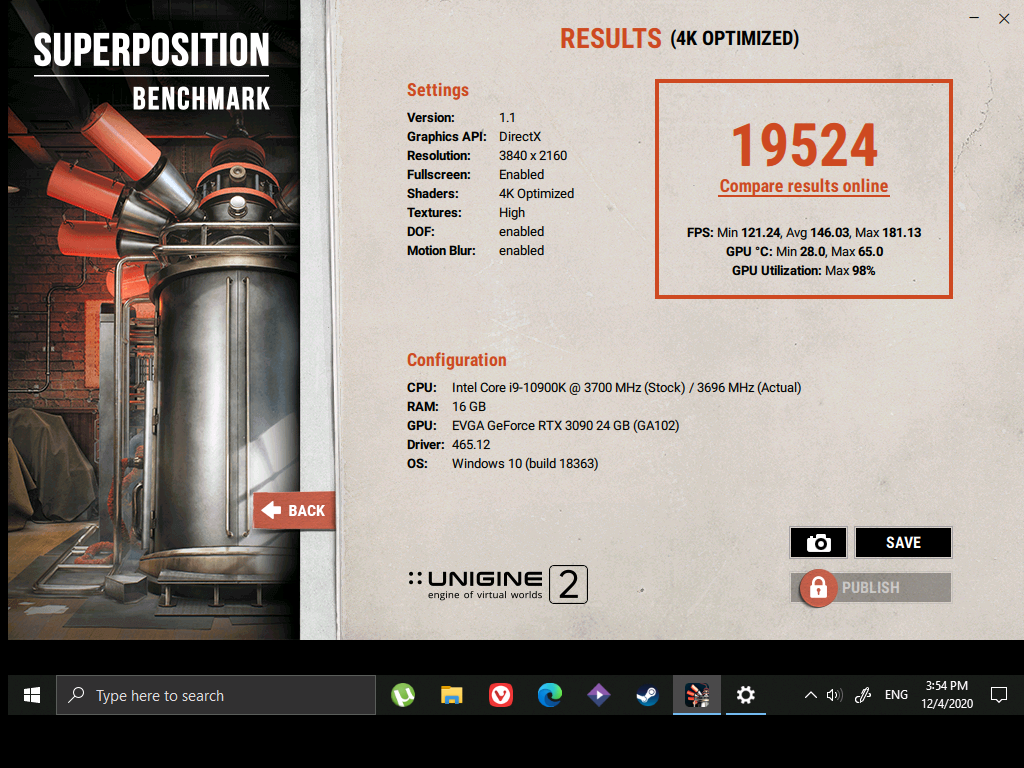Click Textures value High
The image size is (1024, 768).
coord(512,213)
